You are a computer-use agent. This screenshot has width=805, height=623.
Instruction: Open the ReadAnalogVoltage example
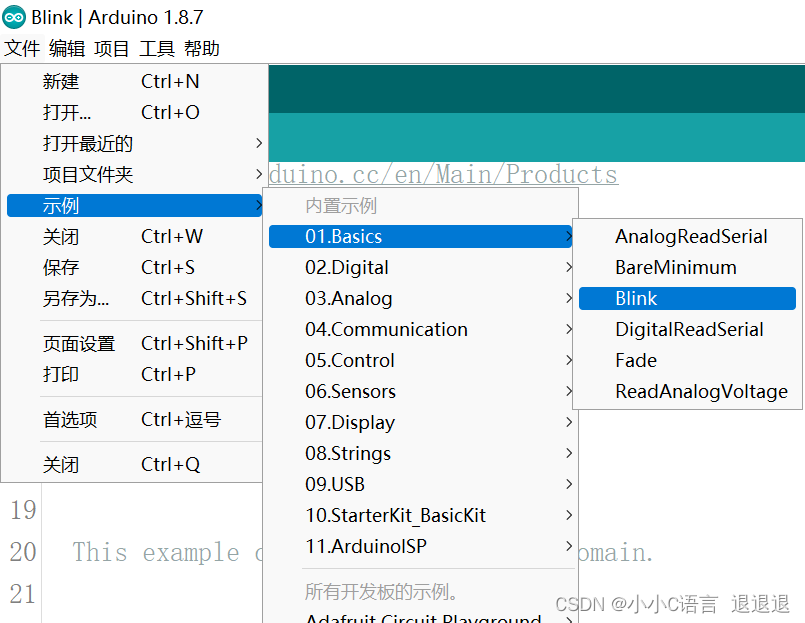[690, 391]
